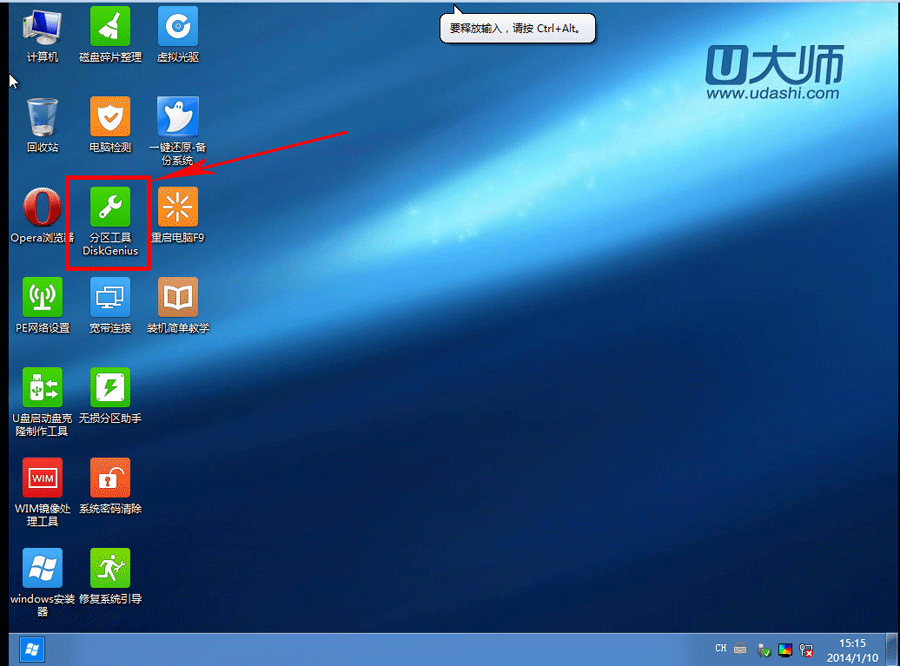
Task: Open the lossless partition assistant icon
Action: pyautogui.click(x=110, y=388)
